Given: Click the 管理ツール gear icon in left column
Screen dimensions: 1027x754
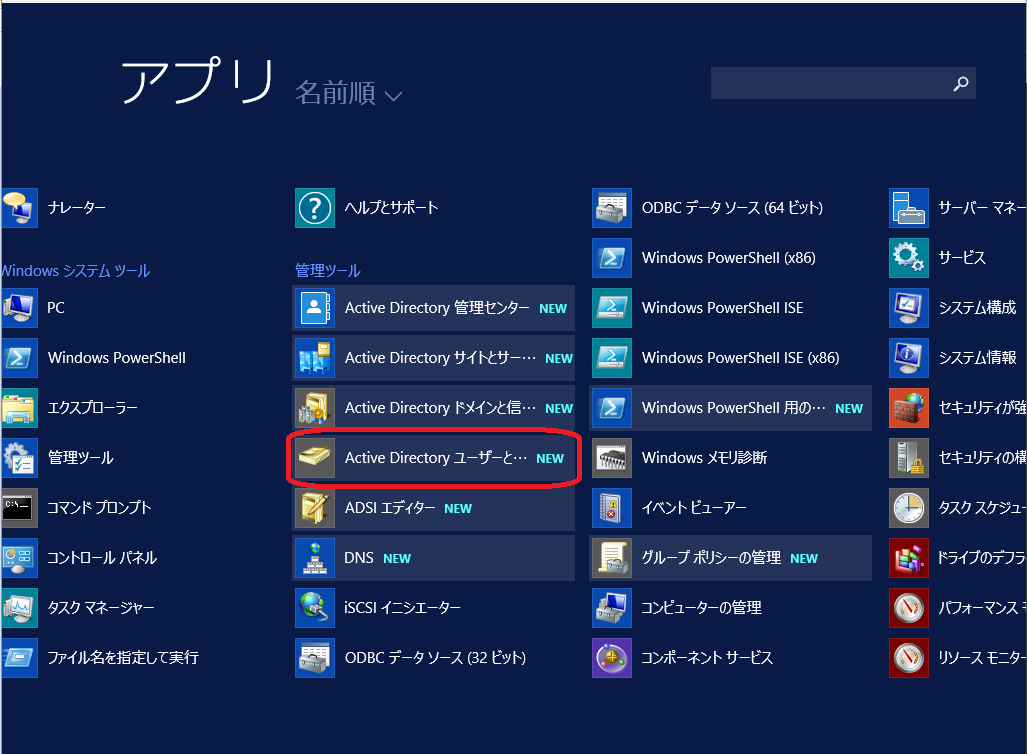Looking at the screenshot, I should [x=19, y=458].
